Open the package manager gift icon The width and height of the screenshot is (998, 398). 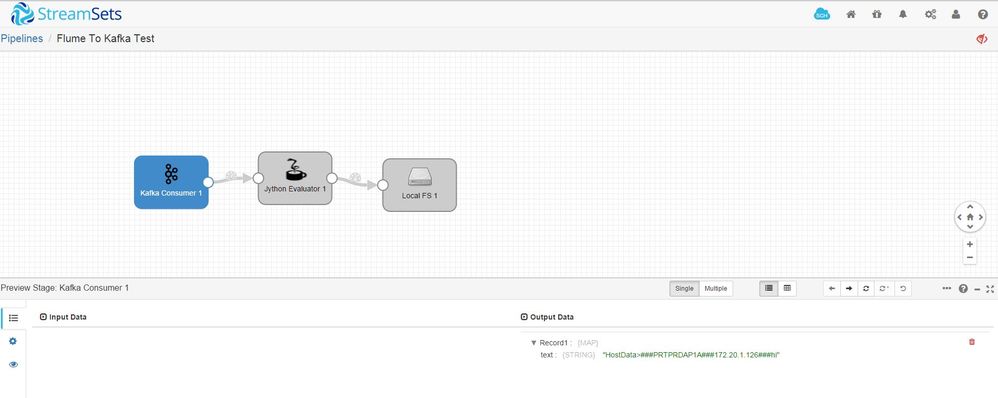tap(876, 14)
